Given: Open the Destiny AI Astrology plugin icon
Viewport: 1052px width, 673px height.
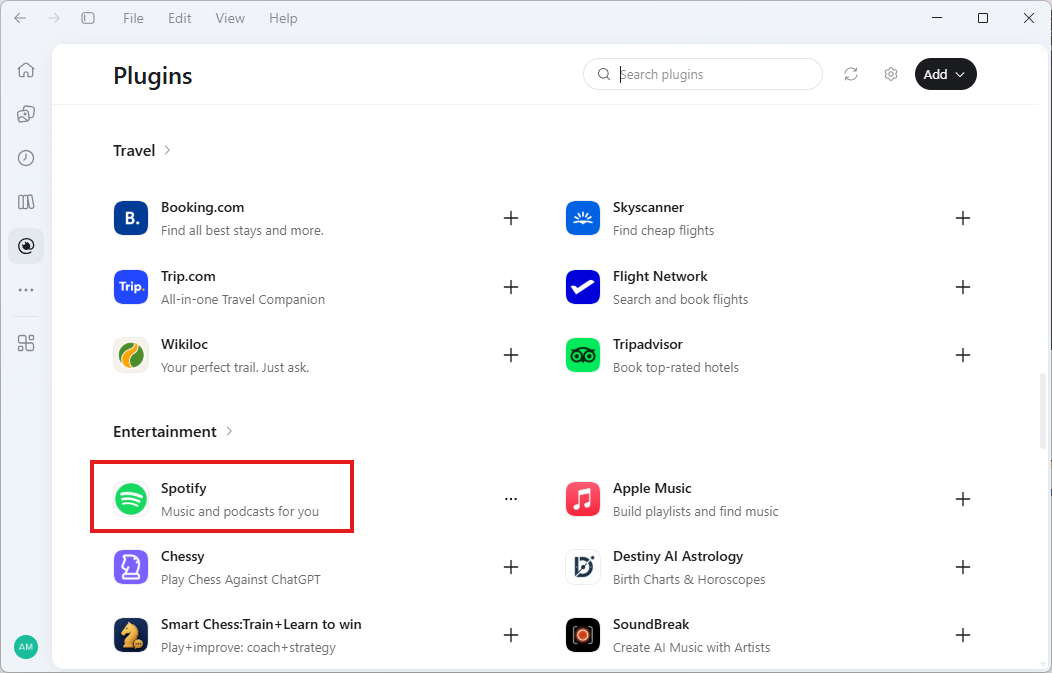Looking at the screenshot, I should click(x=583, y=567).
